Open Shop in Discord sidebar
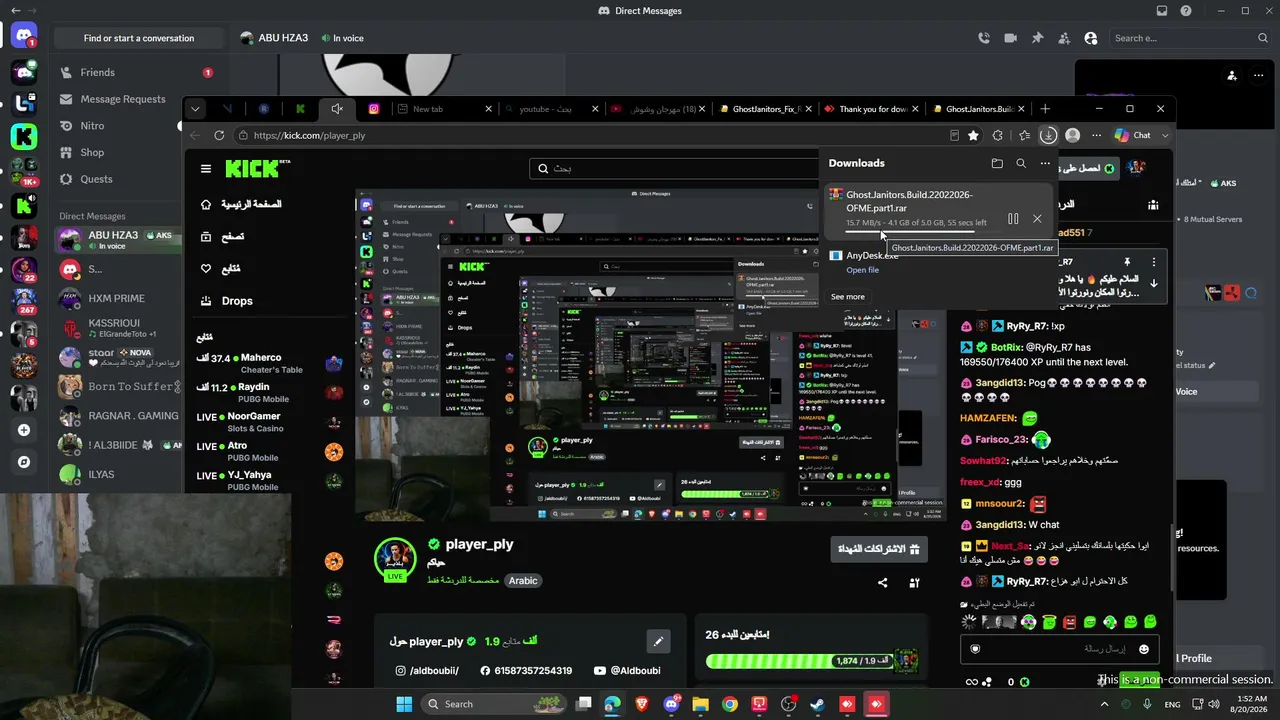Viewport: 1280px width, 720px height. (x=120, y=153)
